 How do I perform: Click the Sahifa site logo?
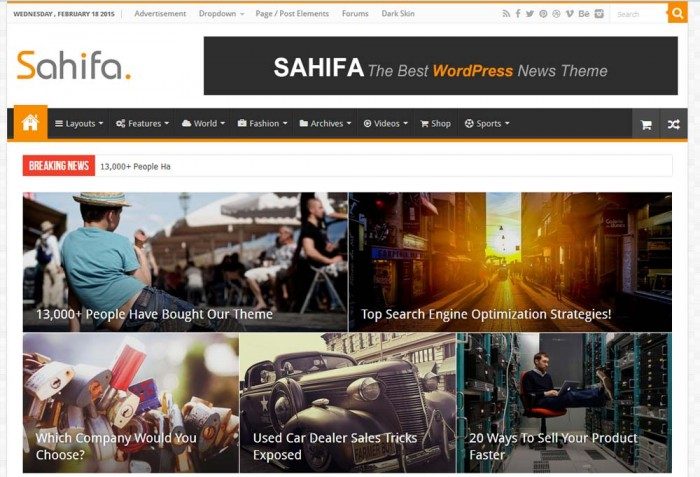pos(74,65)
